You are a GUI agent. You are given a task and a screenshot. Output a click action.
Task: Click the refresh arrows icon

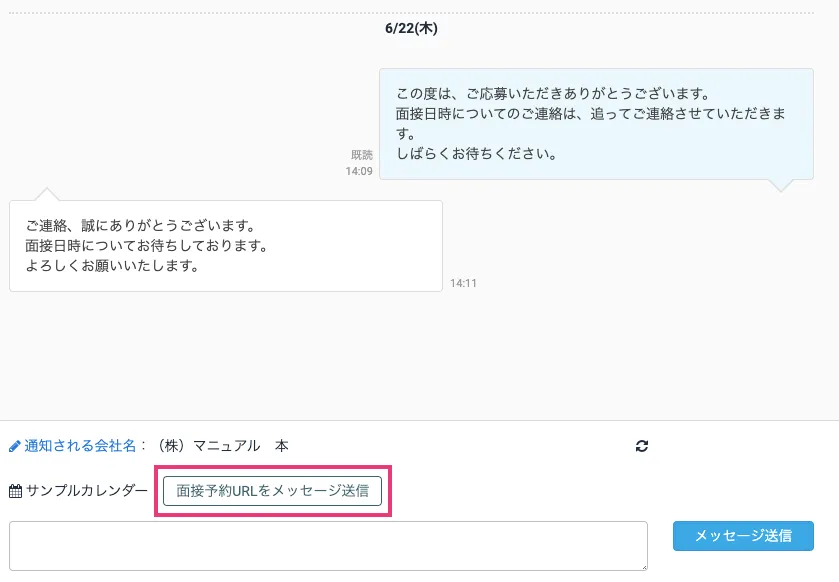[642, 446]
